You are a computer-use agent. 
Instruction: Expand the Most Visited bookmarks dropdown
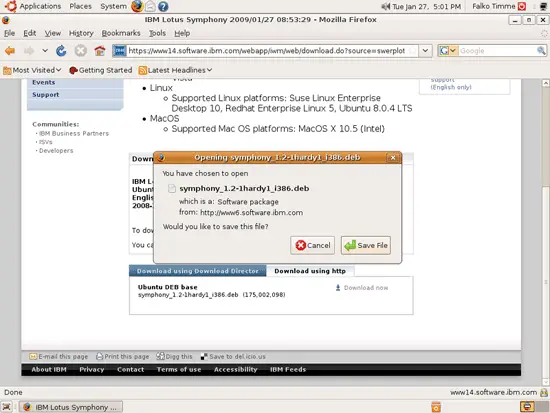pos(58,70)
